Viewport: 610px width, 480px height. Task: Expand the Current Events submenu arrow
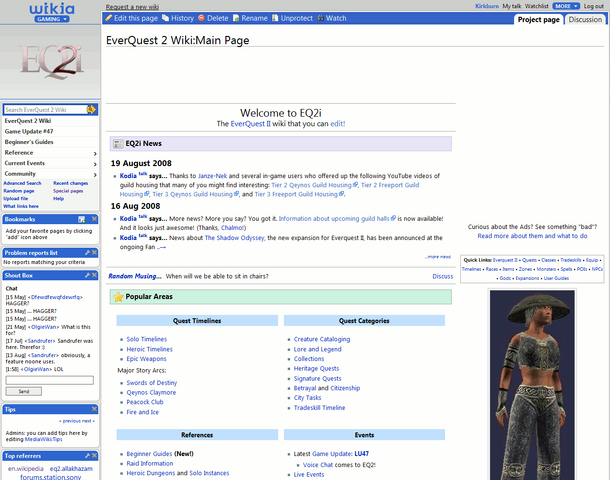click(x=95, y=164)
